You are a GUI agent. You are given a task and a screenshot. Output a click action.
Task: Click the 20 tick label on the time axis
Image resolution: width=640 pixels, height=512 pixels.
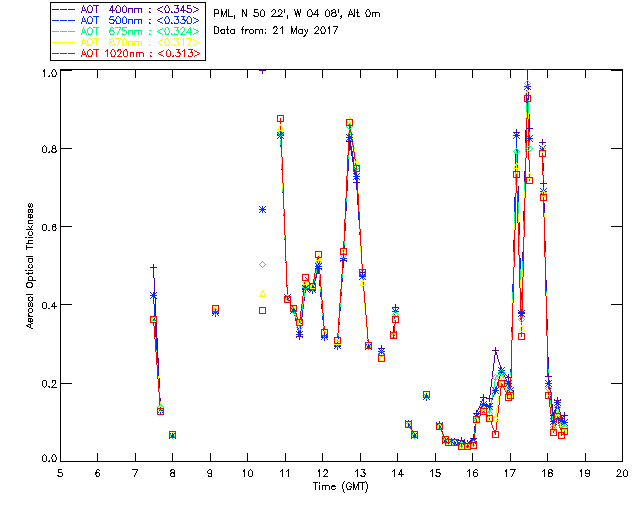pos(621,473)
